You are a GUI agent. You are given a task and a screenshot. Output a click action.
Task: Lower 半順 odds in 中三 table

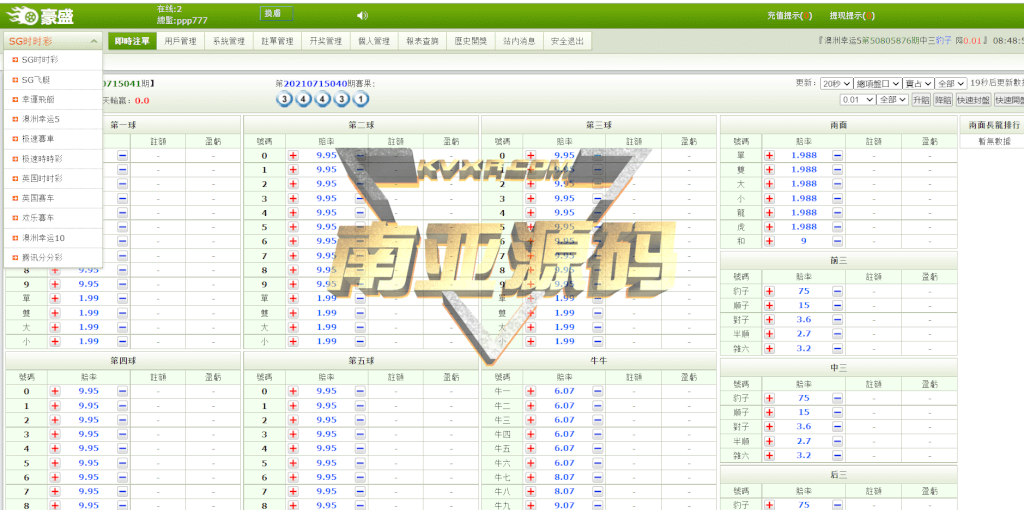click(x=837, y=441)
